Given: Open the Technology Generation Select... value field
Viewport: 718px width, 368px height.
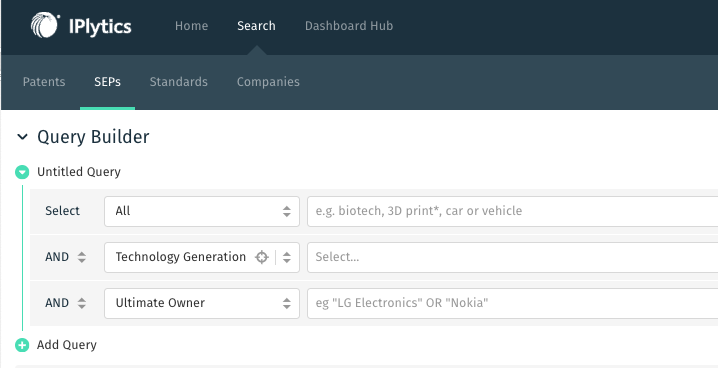Looking at the screenshot, I should [512, 257].
